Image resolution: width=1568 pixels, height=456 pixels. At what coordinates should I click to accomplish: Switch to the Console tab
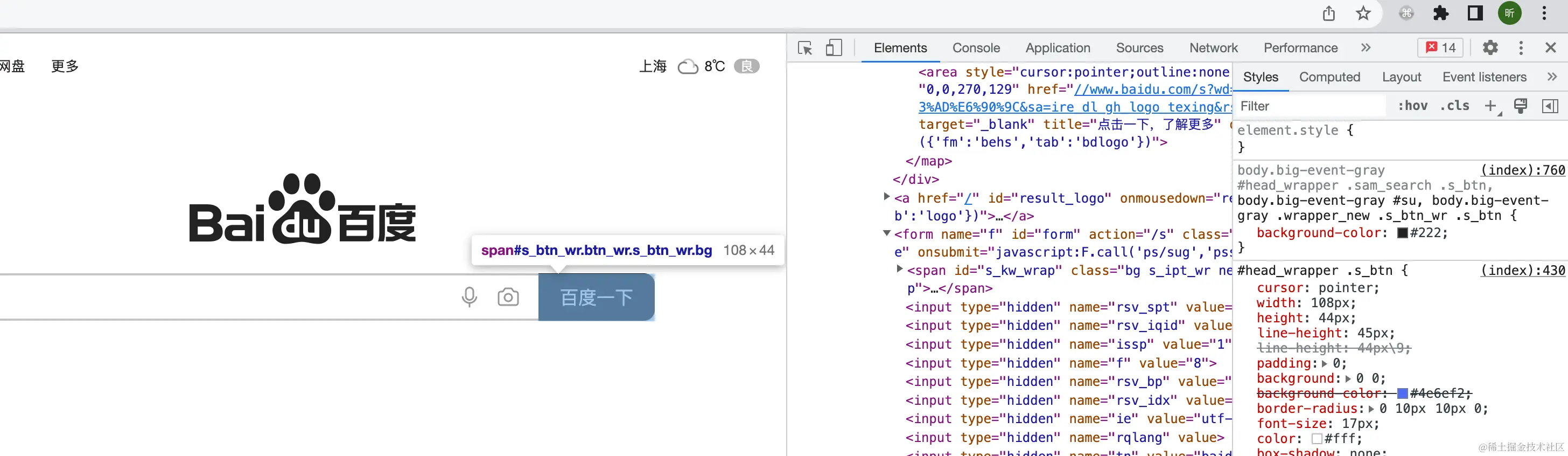pos(976,47)
